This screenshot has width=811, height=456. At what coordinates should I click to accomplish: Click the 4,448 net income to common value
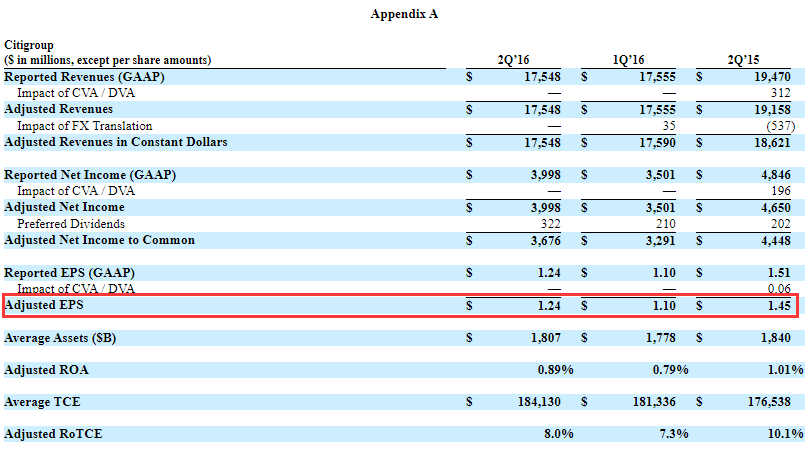point(776,240)
